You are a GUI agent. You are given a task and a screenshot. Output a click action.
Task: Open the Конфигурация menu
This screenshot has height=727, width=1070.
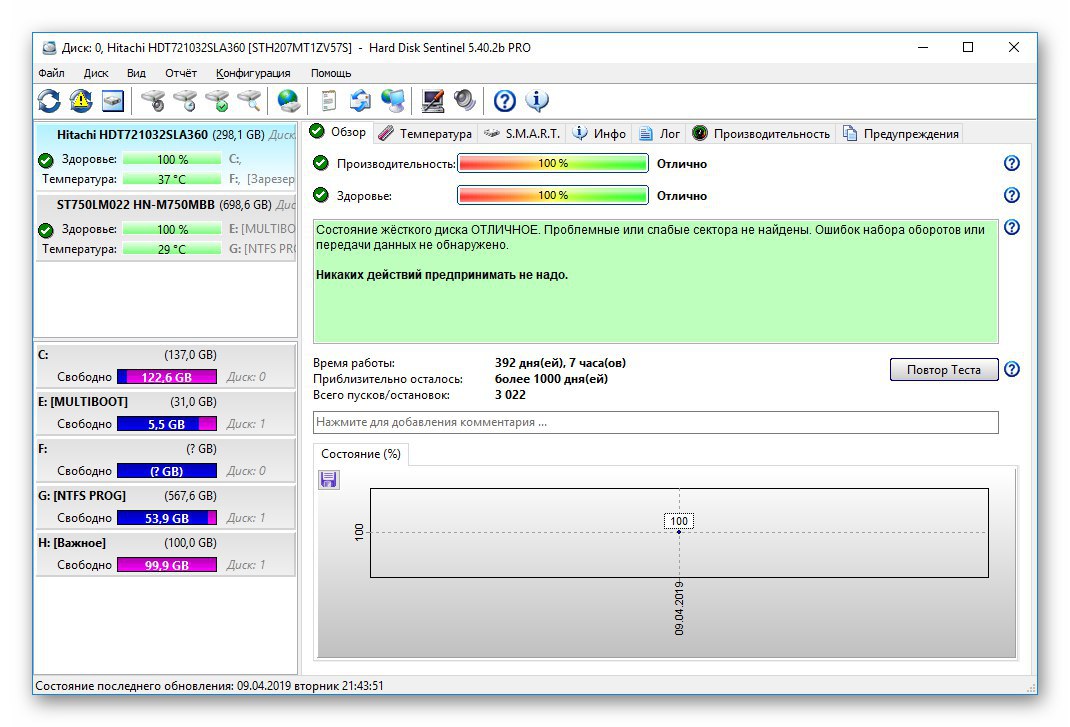click(253, 73)
